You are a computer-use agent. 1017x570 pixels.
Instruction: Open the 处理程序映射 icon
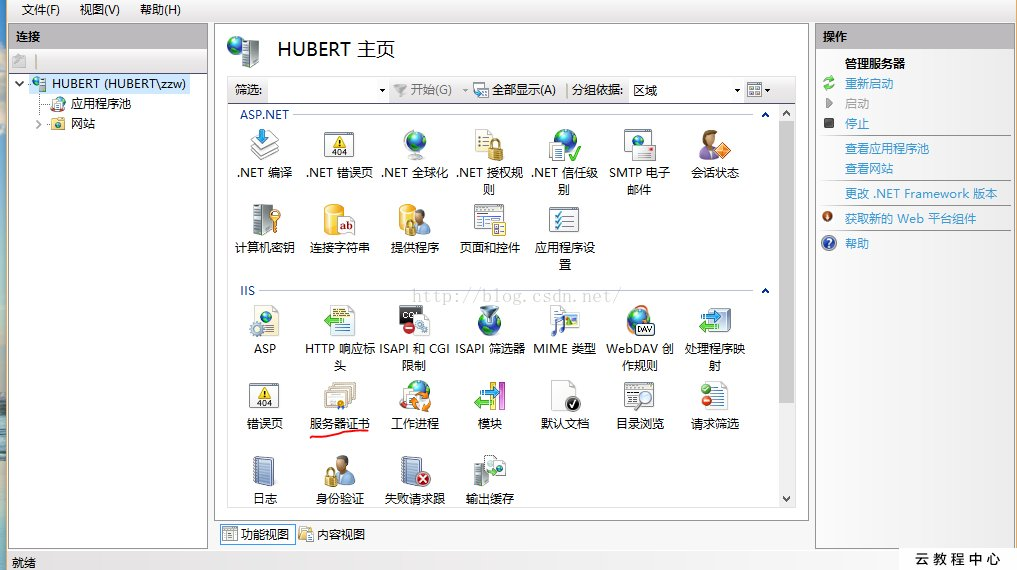(715, 321)
